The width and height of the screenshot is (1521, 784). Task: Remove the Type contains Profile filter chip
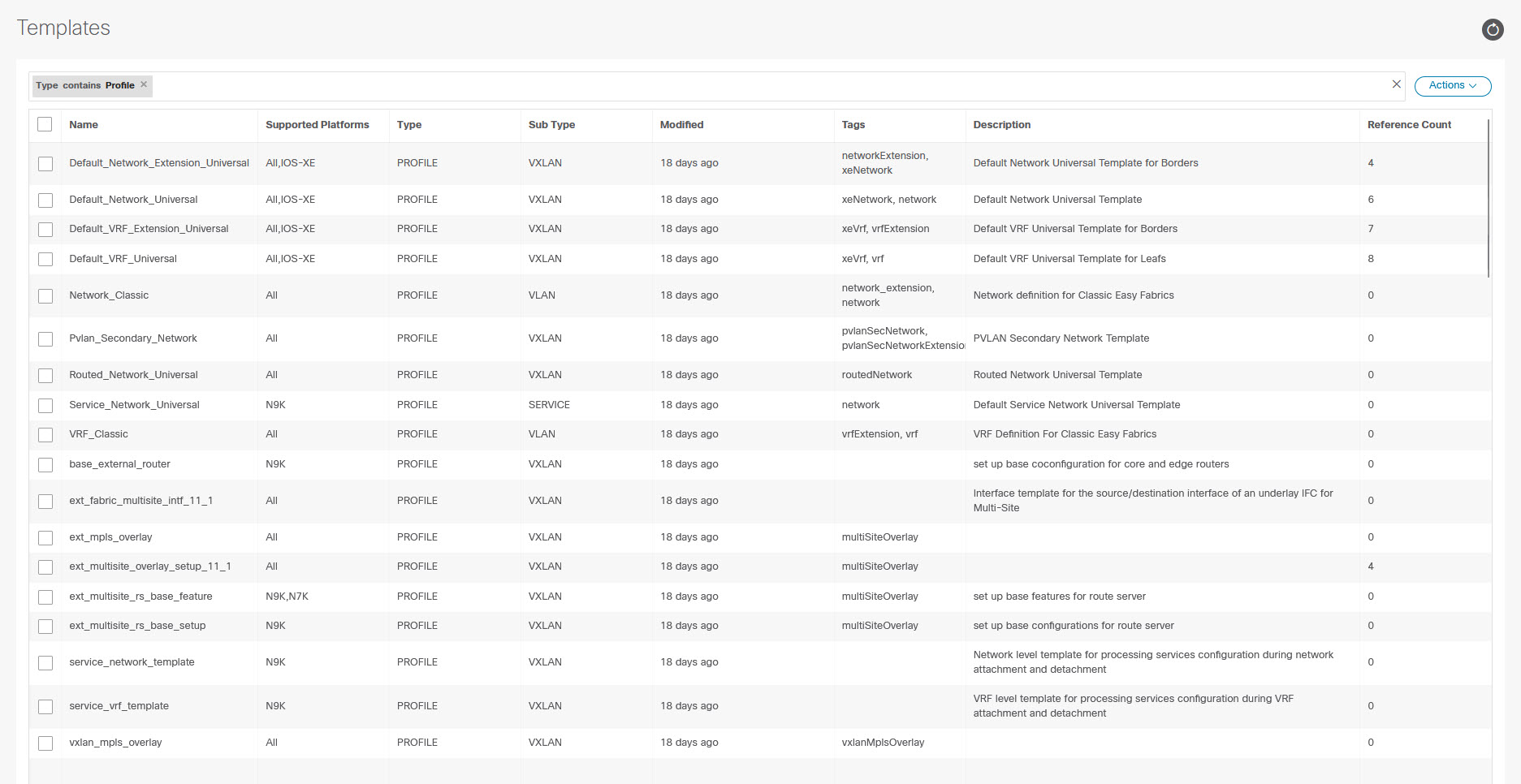coord(144,84)
